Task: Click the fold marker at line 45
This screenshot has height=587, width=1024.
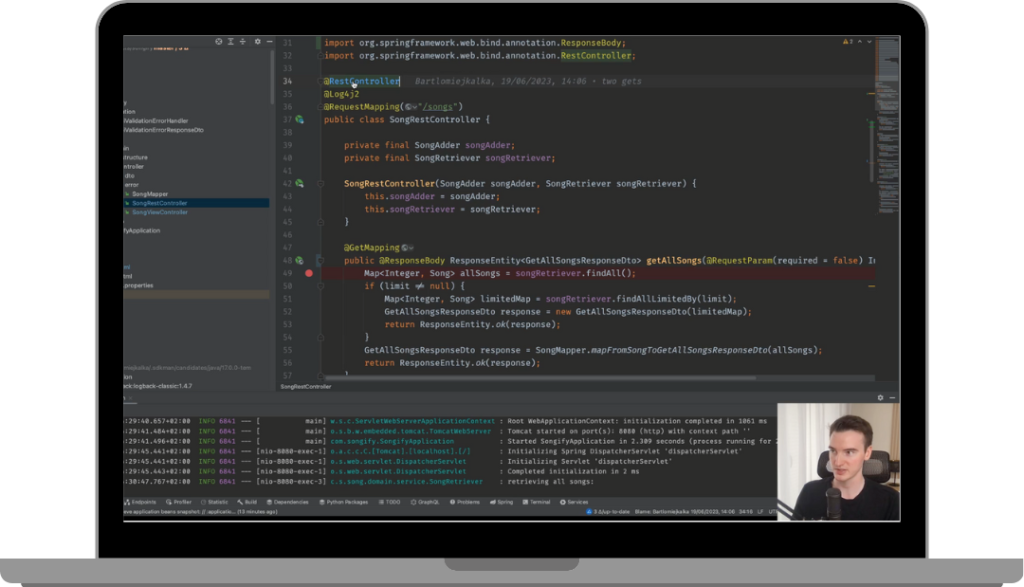Action: pyautogui.click(x=321, y=222)
